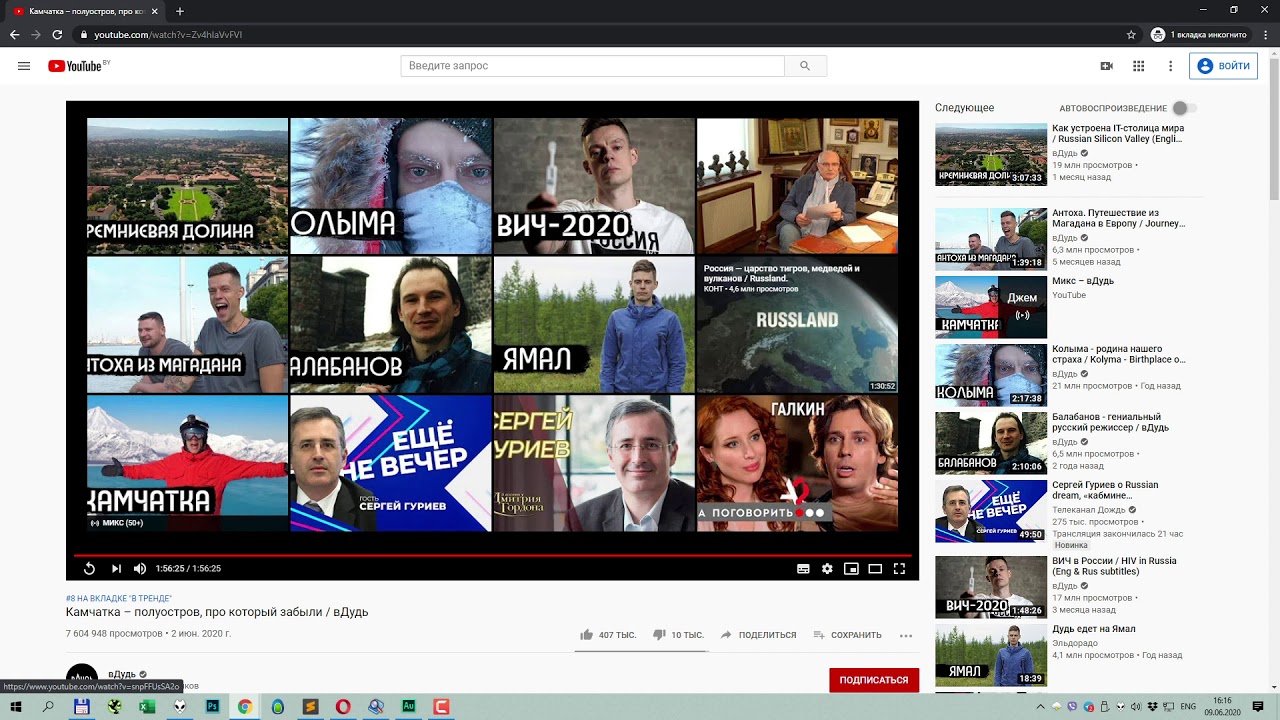Switch ENG keyboard language indicator
Image resolution: width=1280 pixels, height=720 pixels.
pyautogui.click(x=1186, y=706)
